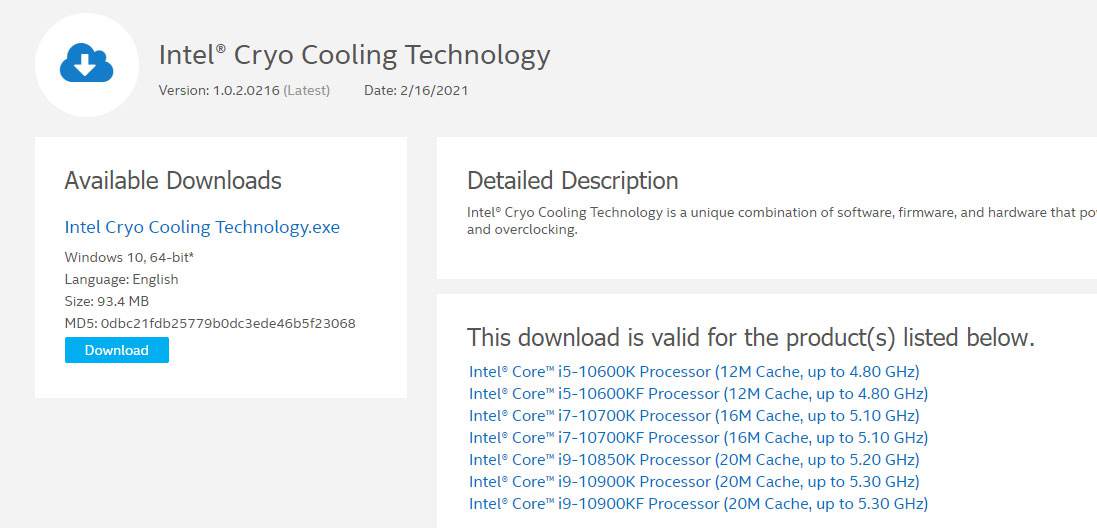The image size is (1097, 528).
Task: Click the Size: 93.4 MB text
Action: click(x=106, y=301)
